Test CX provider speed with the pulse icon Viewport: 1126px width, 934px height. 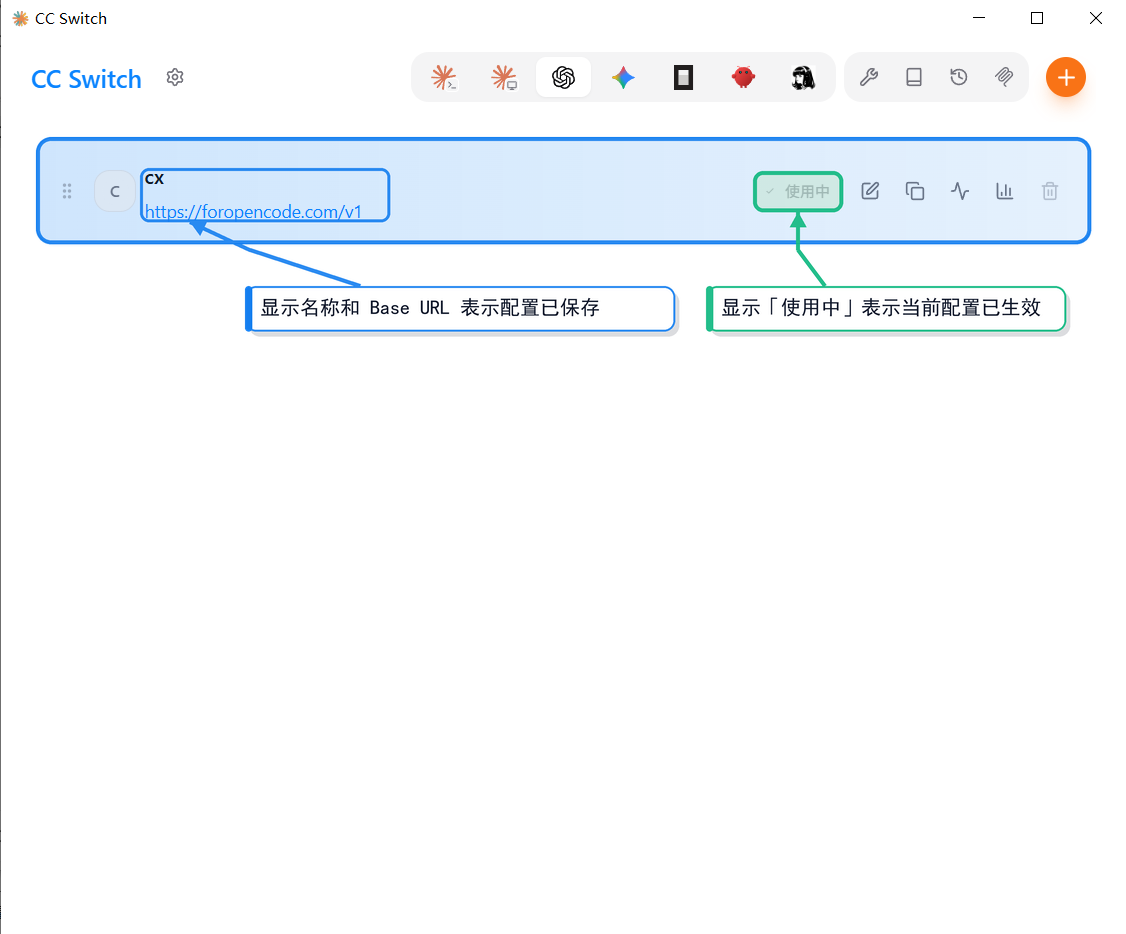(960, 191)
